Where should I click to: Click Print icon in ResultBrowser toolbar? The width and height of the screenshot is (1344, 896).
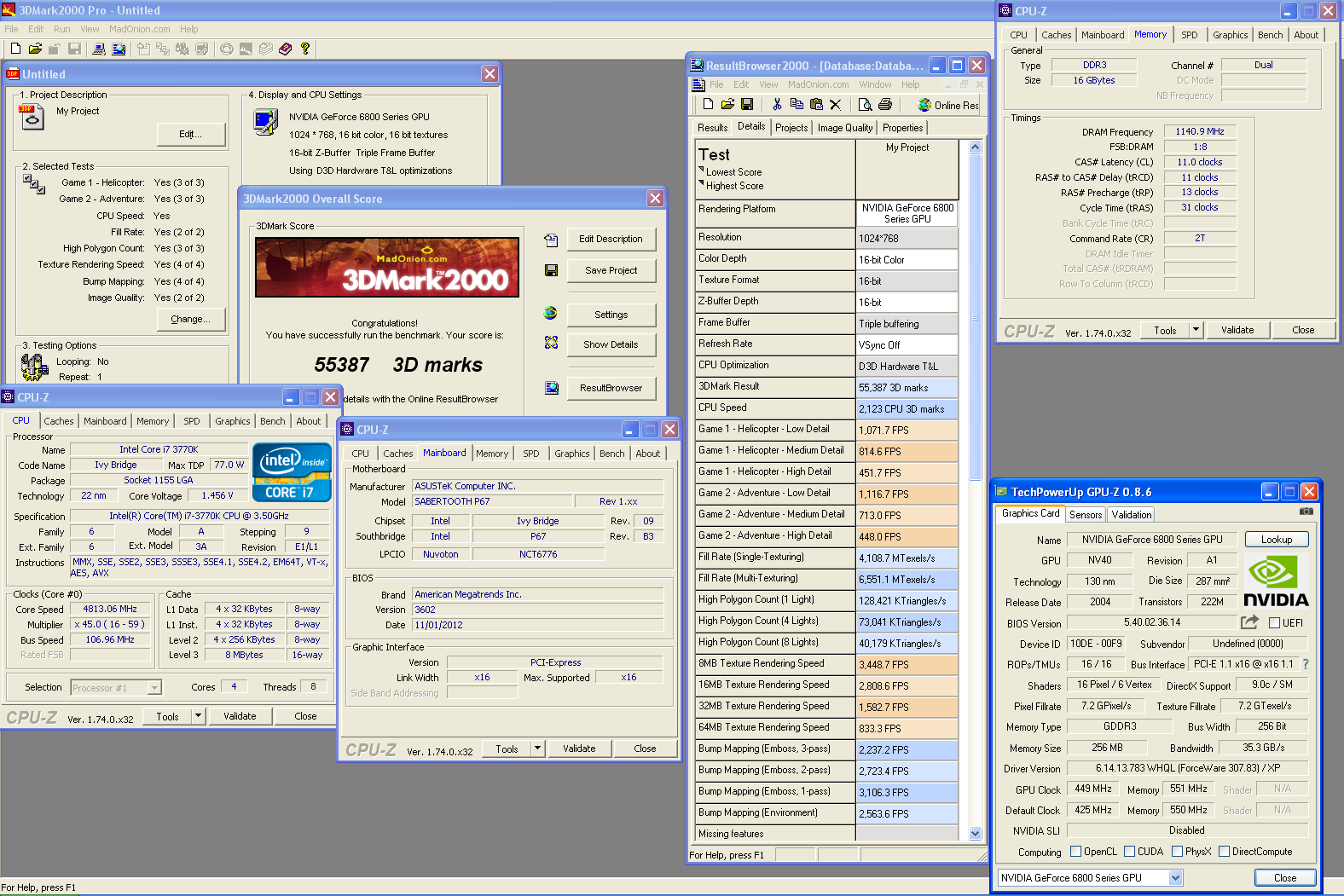(x=885, y=104)
